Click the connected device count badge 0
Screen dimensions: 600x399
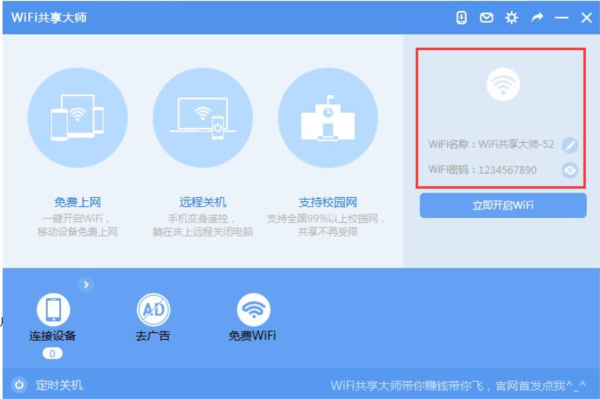click(52, 353)
